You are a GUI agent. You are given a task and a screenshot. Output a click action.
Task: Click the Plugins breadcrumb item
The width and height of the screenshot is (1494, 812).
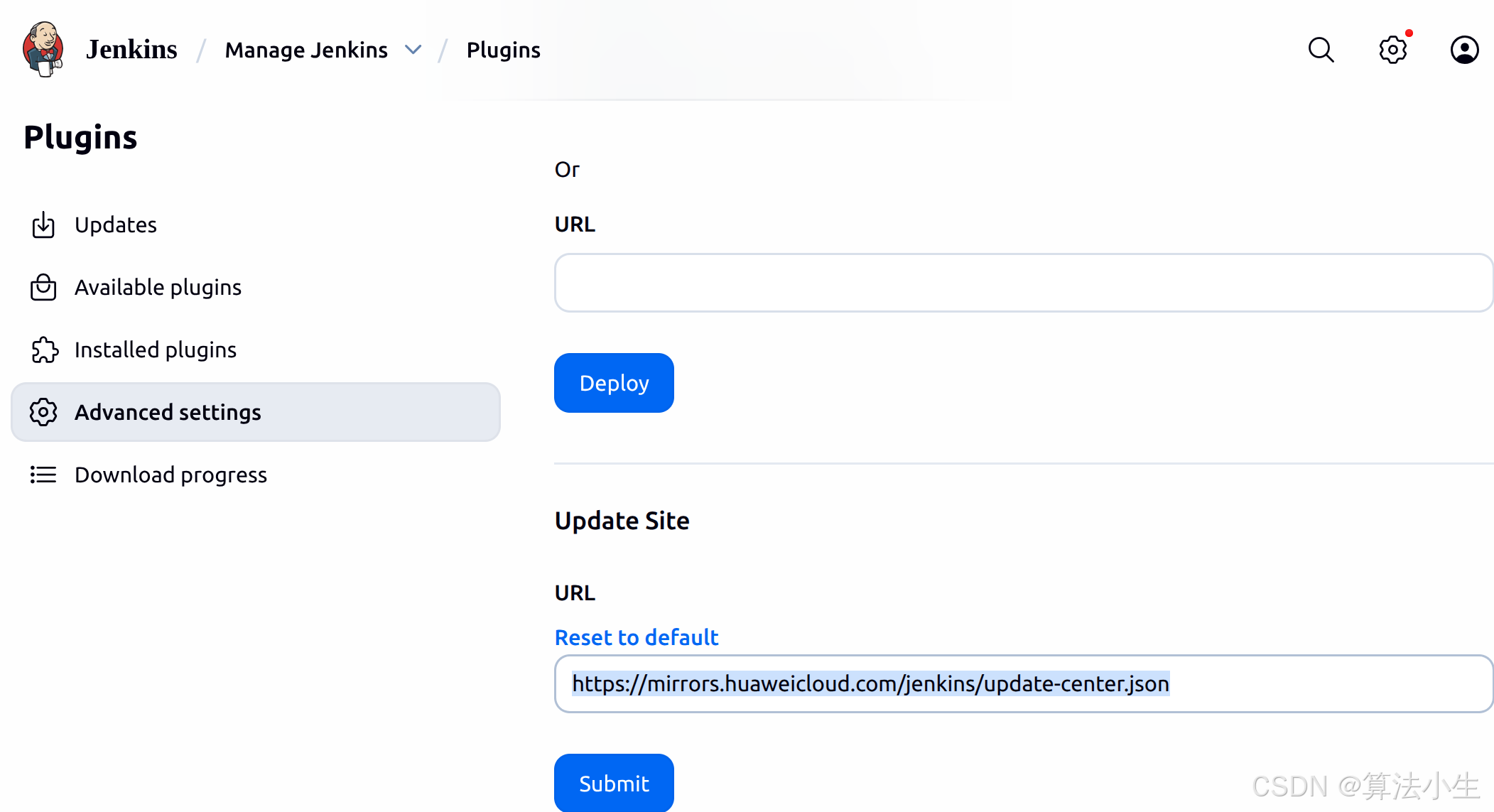click(503, 50)
